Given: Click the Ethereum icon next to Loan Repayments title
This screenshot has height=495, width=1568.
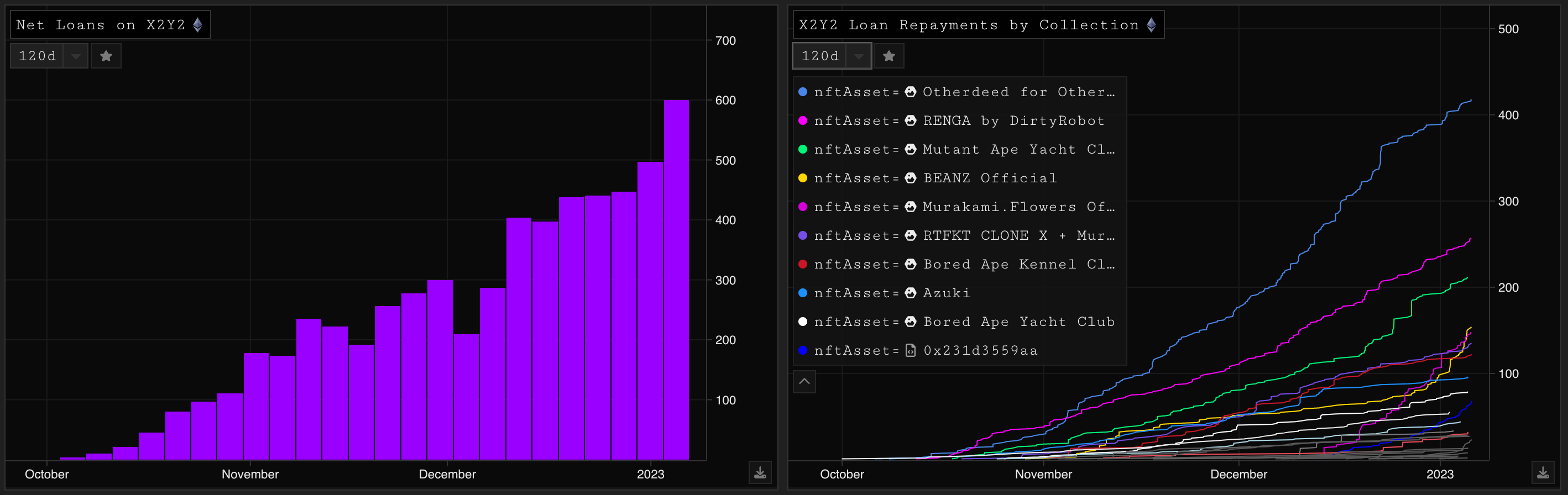Looking at the screenshot, I should [x=1151, y=25].
